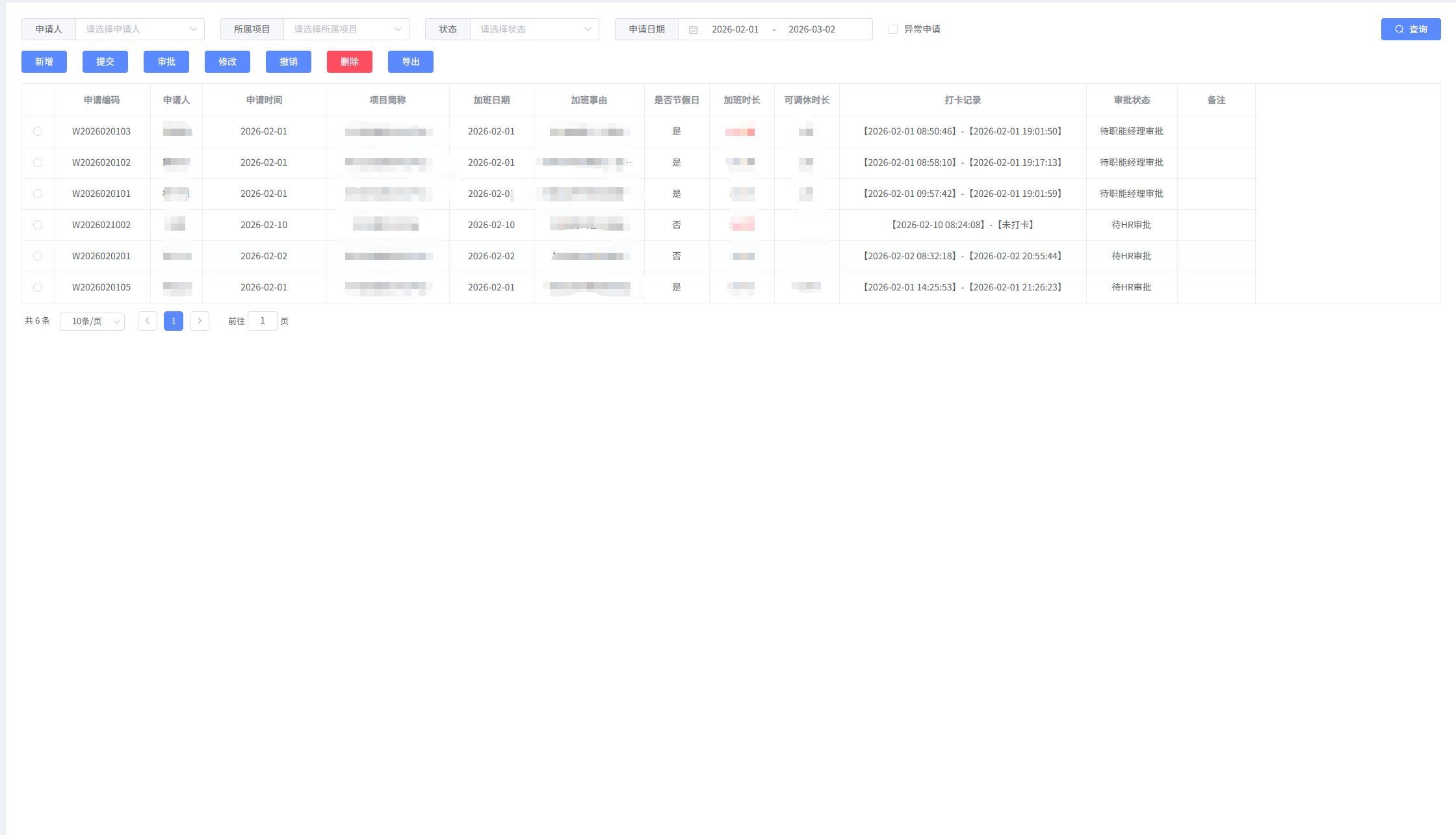Click the 撤销 revoke button
Image resolution: width=1456 pixels, height=835 pixels.
289,62
